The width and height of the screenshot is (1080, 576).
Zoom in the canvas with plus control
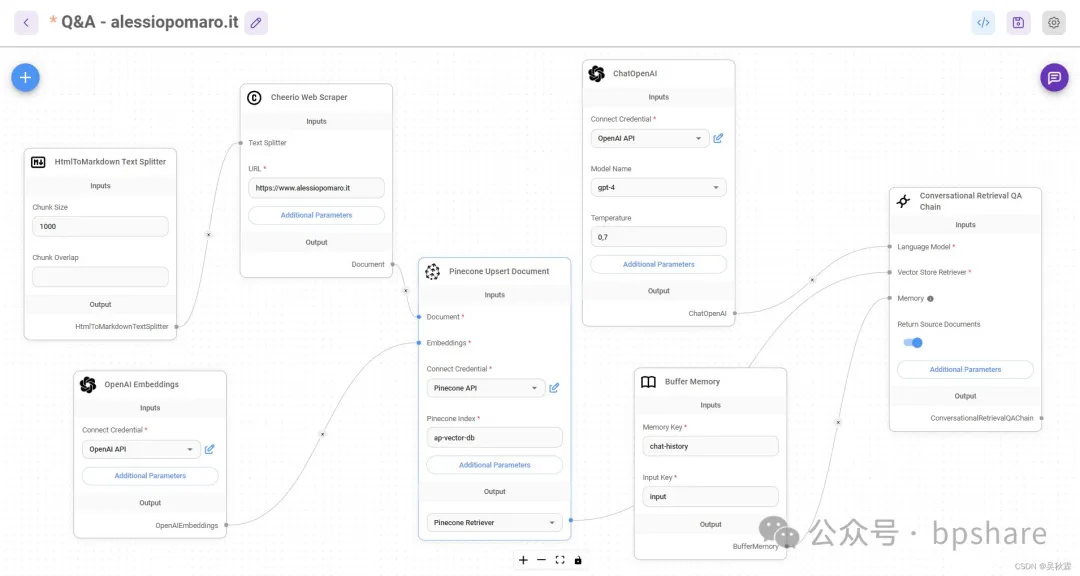coord(523,560)
